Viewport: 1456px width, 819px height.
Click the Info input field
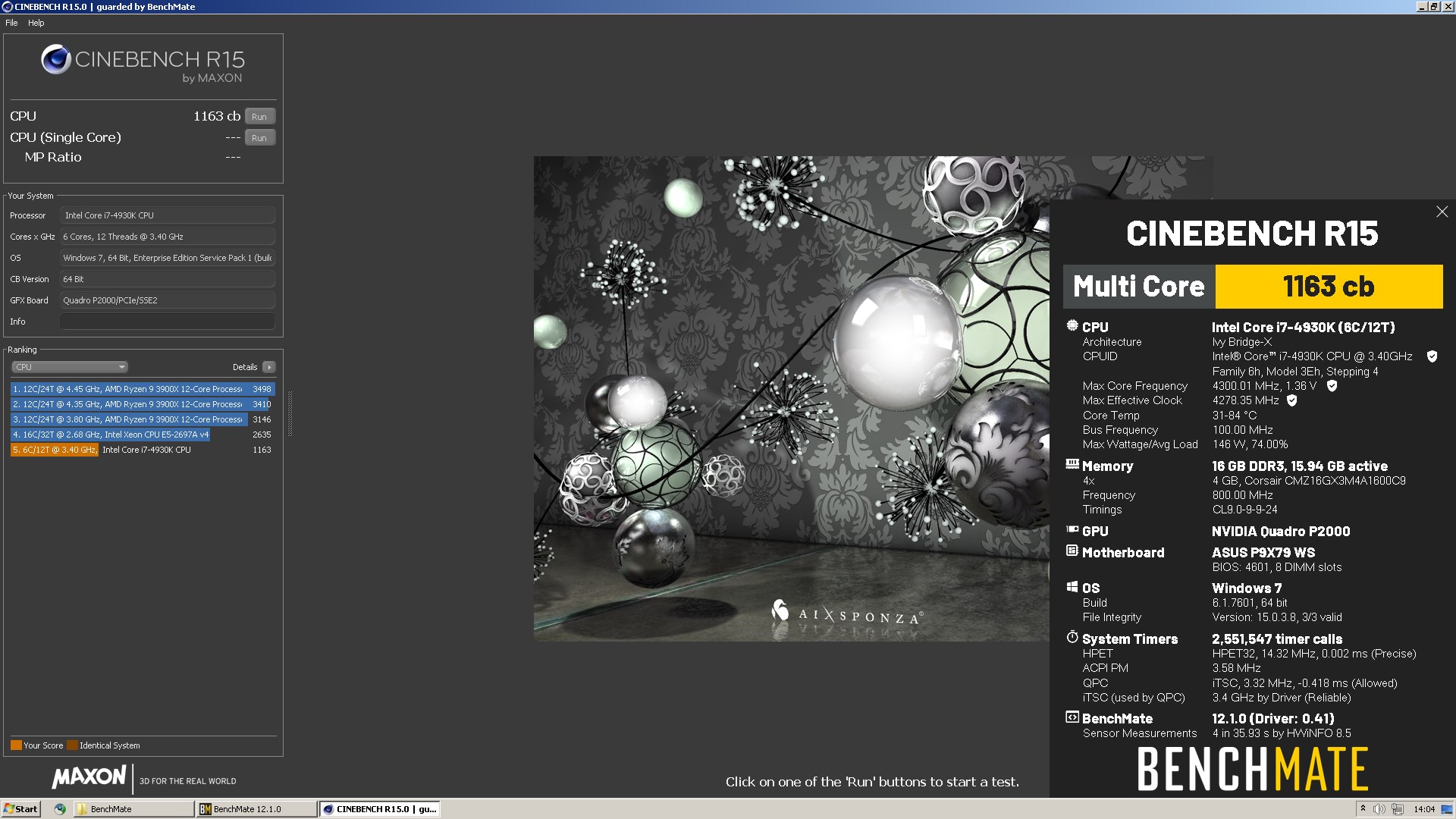(x=167, y=322)
